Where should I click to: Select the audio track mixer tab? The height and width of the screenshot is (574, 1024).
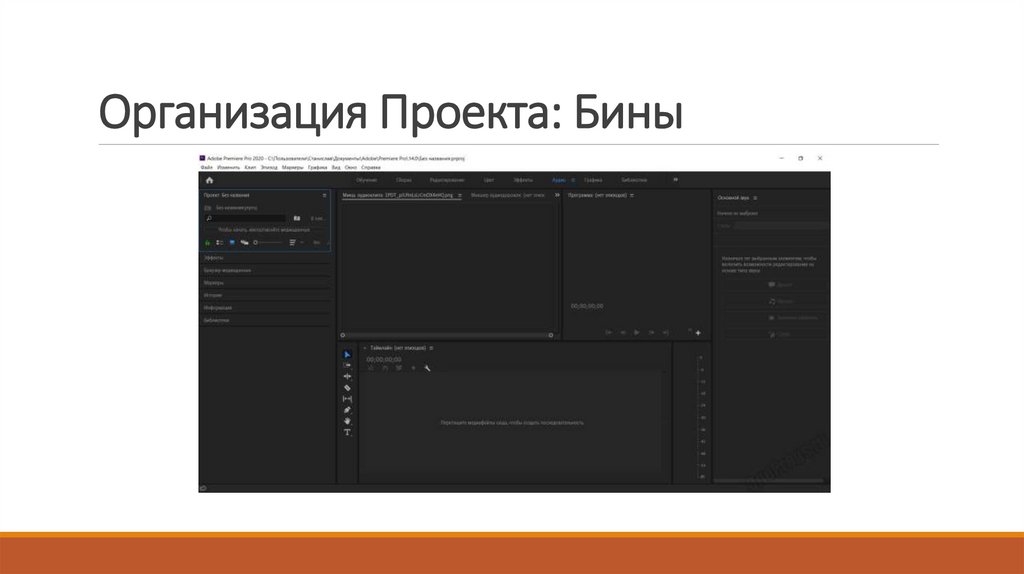507,195
